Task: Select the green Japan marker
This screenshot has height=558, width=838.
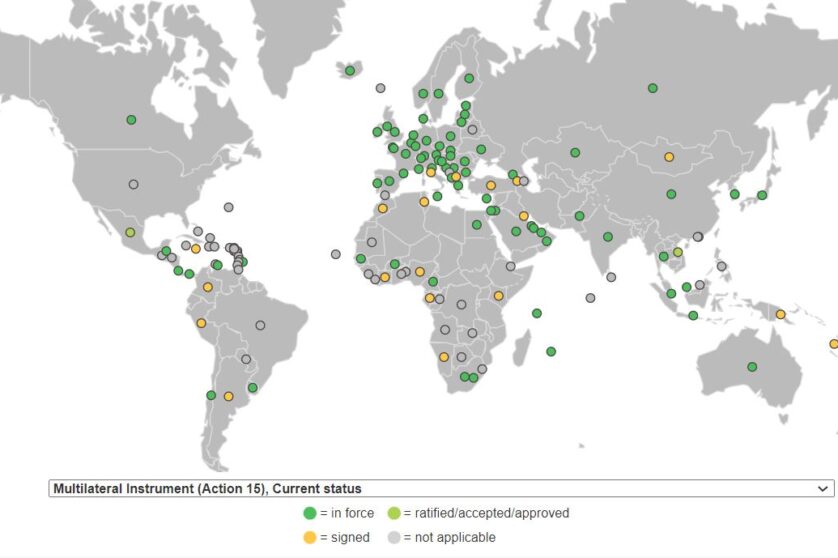Action: 762,195
